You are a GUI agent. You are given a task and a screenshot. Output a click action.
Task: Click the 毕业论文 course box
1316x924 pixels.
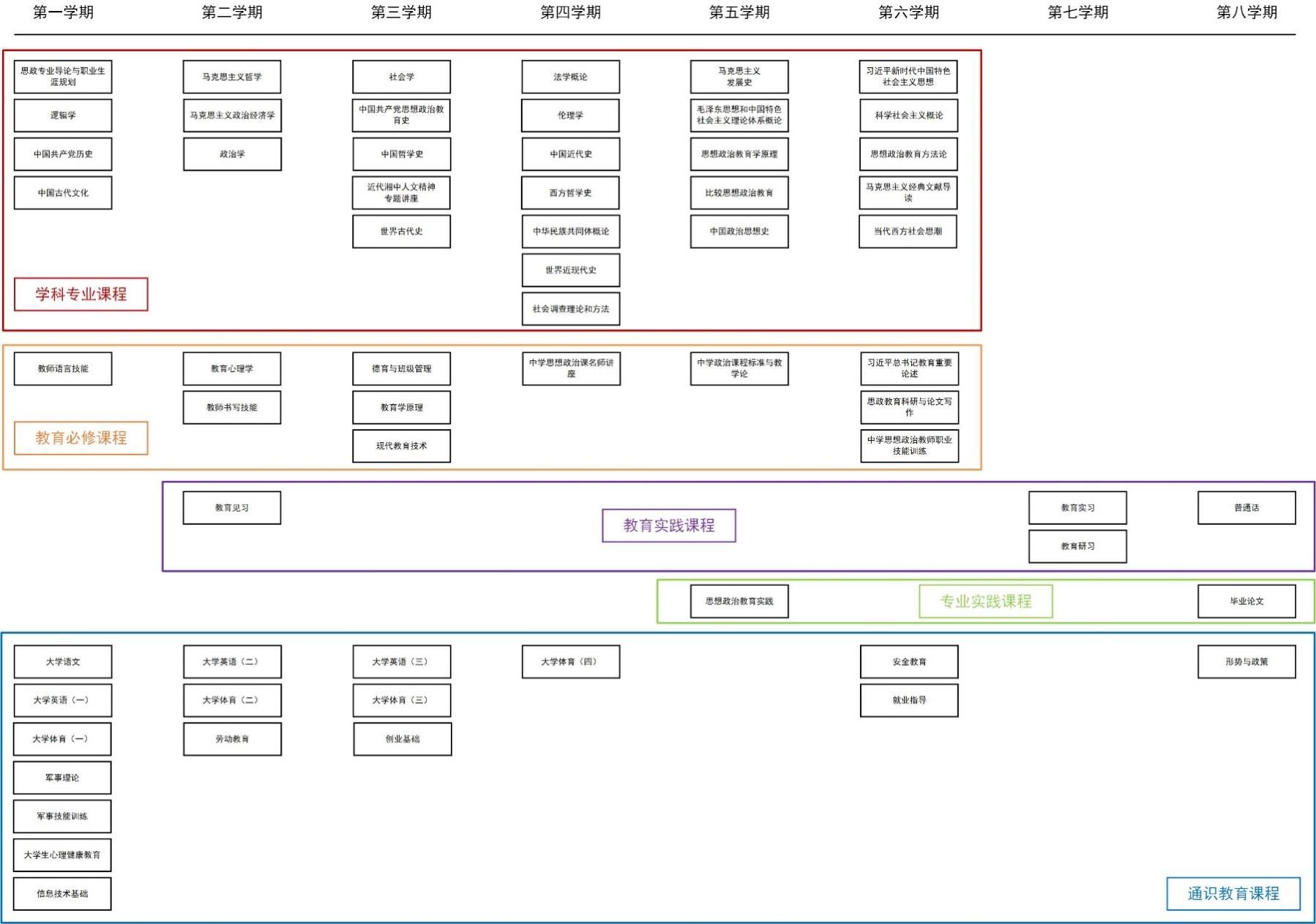(x=1246, y=601)
